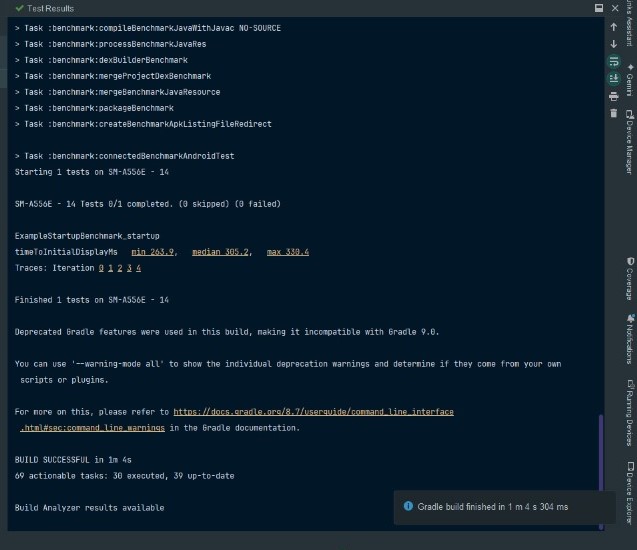Open trace for Iteration 0
Viewport: 637px width, 550px height.
pos(101,268)
